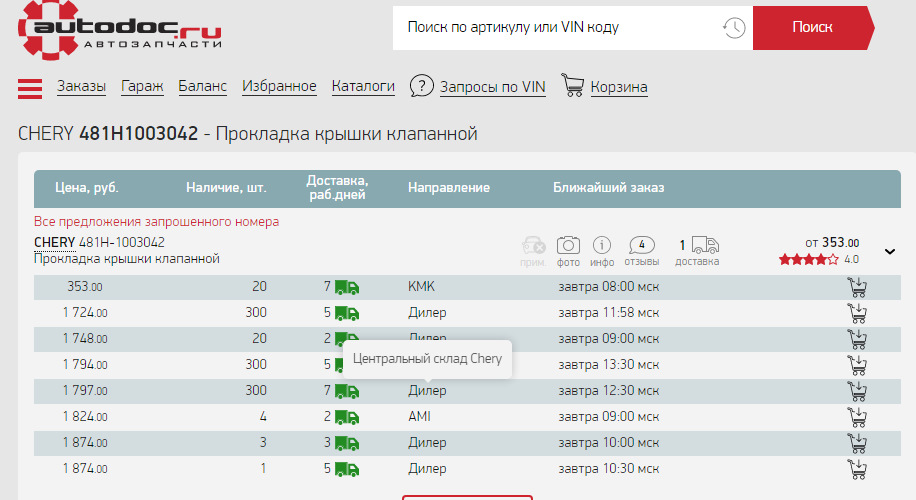Click the Наличие, шт. column header

coord(226,188)
